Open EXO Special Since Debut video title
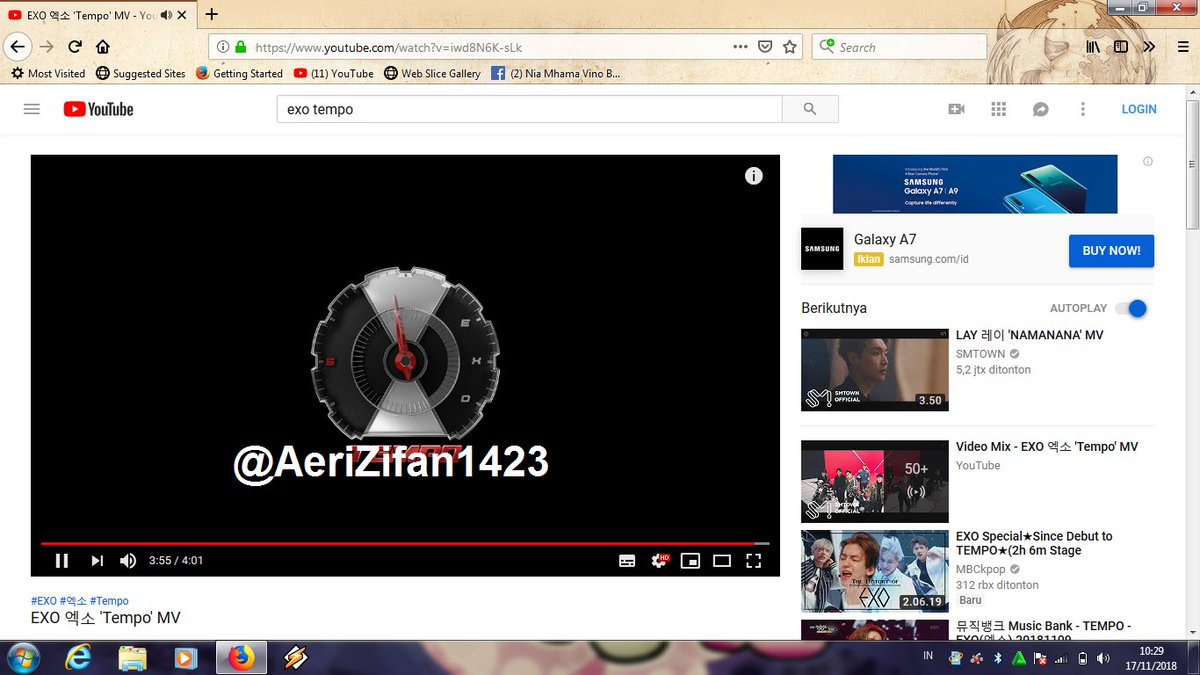1200x675 pixels. pos(1034,543)
